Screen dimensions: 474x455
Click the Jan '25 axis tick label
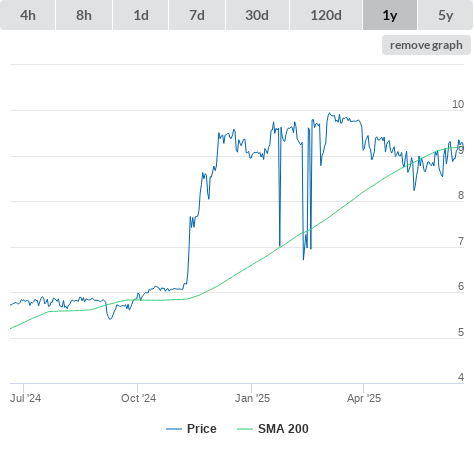click(x=252, y=398)
